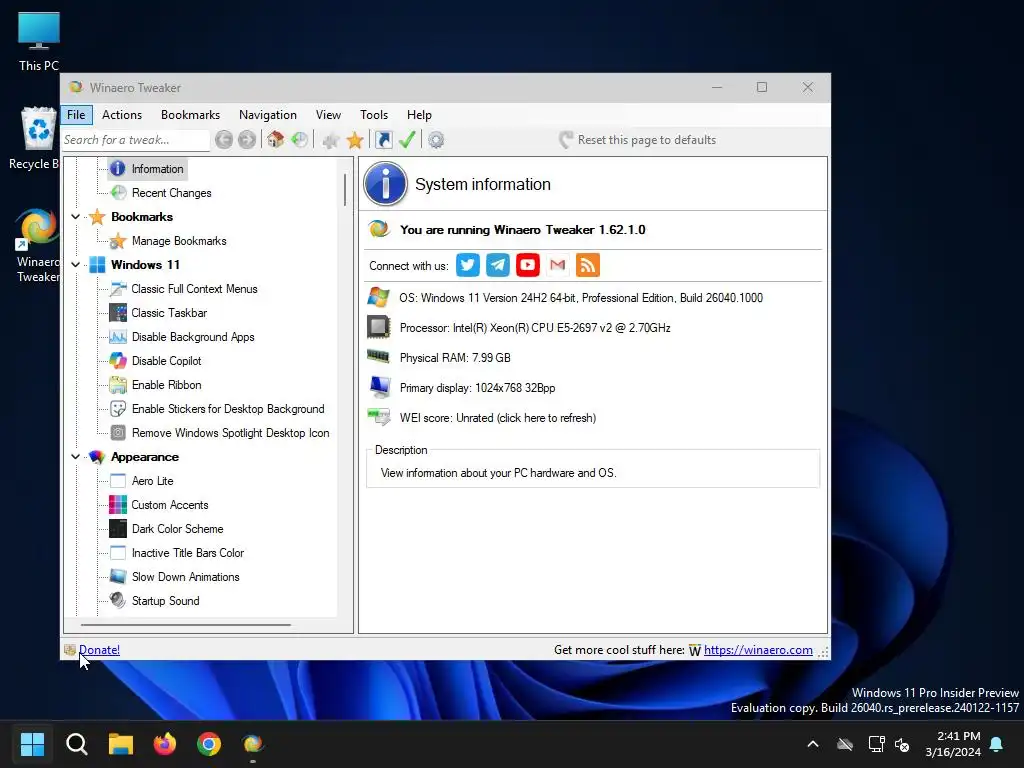Click Primary display: 1024x768 32Bpp text
This screenshot has width=1024, height=768.
tap(477, 388)
